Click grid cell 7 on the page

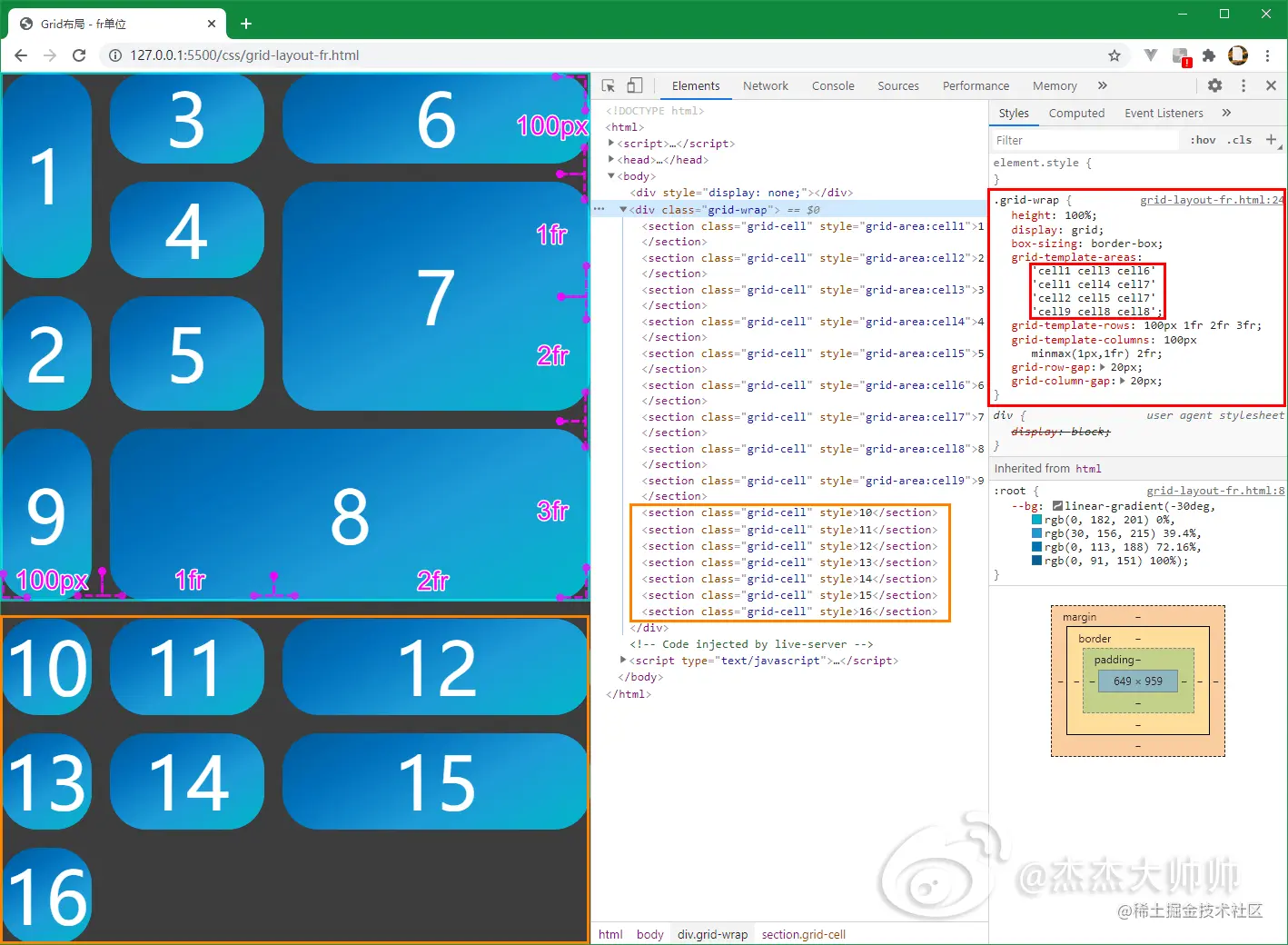pos(435,296)
